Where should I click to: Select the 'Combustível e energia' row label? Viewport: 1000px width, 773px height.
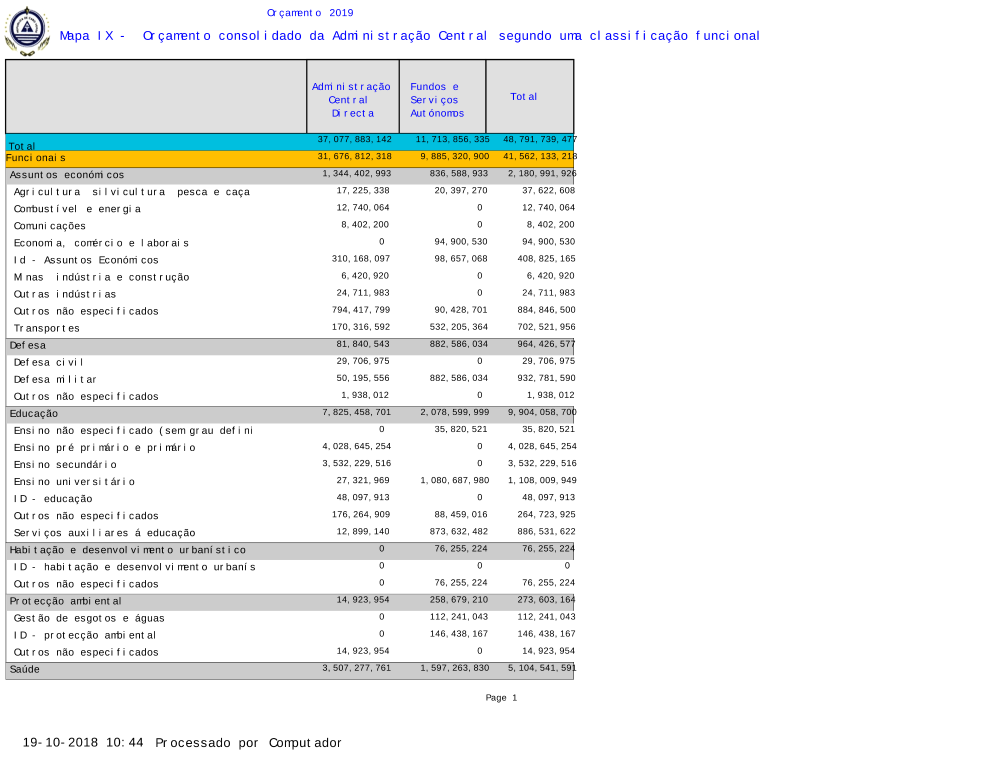coord(77,209)
